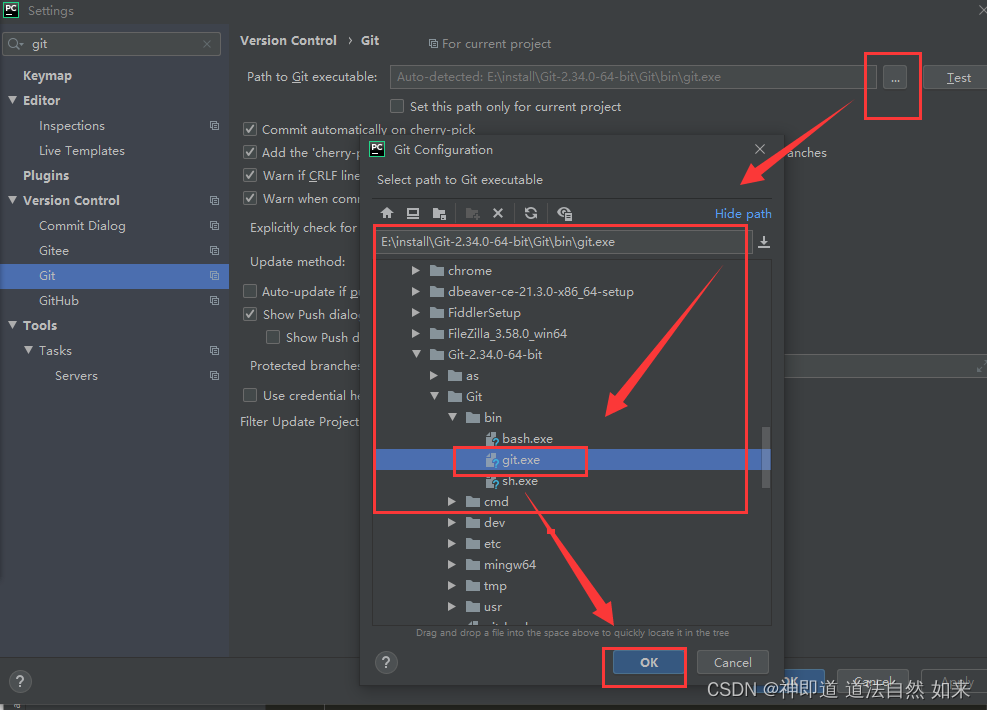Toggle the Auto-update if push rejected checkbox

pyautogui.click(x=250, y=291)
